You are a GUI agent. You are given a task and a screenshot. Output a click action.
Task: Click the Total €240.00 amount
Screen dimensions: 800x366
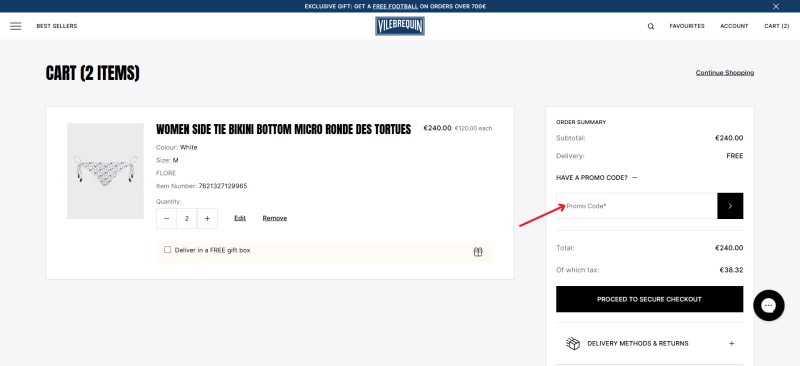[x=729, y=248]
